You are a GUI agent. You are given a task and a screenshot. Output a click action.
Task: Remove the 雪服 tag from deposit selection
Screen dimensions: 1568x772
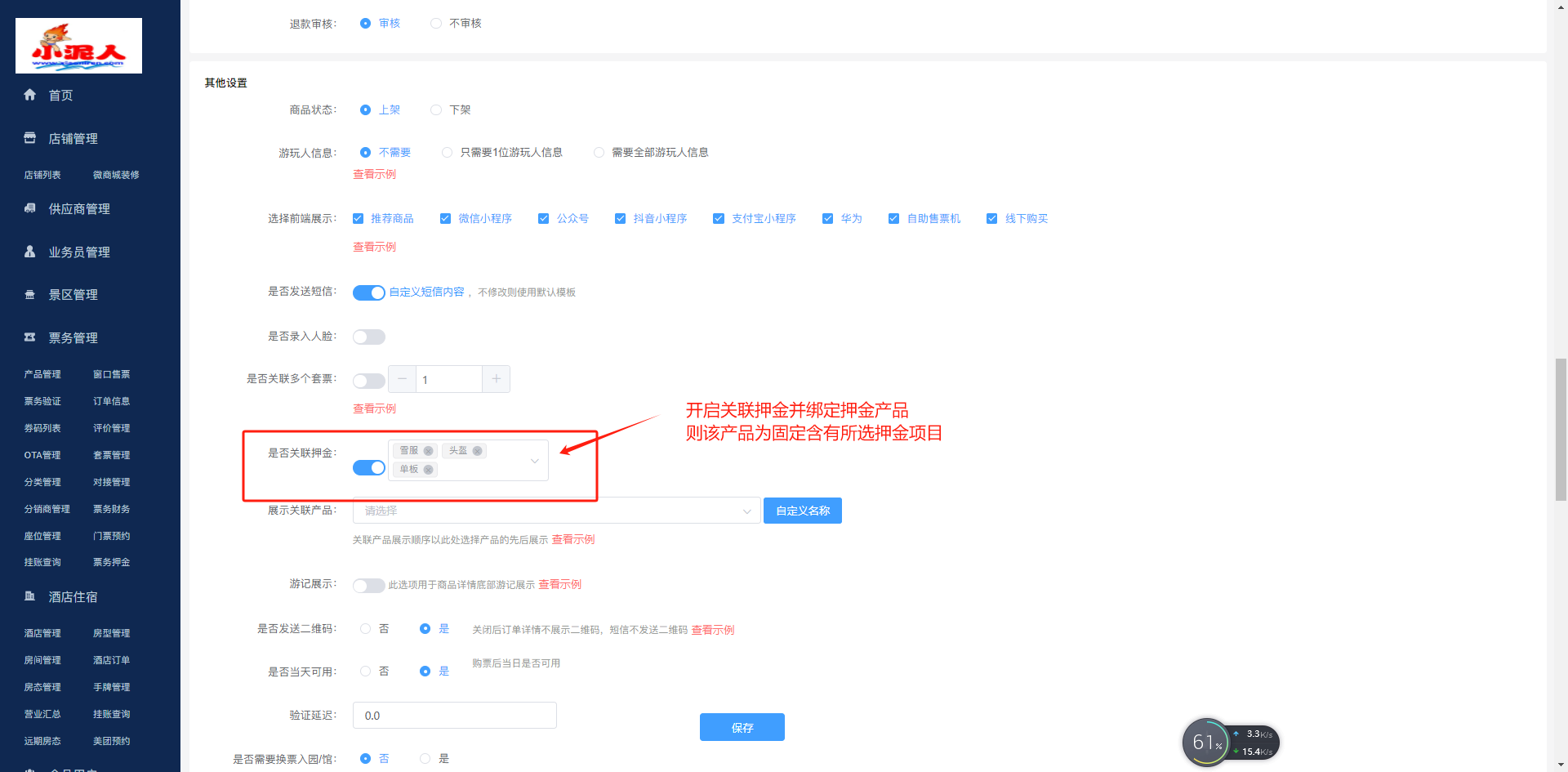[x=428, y=451]
